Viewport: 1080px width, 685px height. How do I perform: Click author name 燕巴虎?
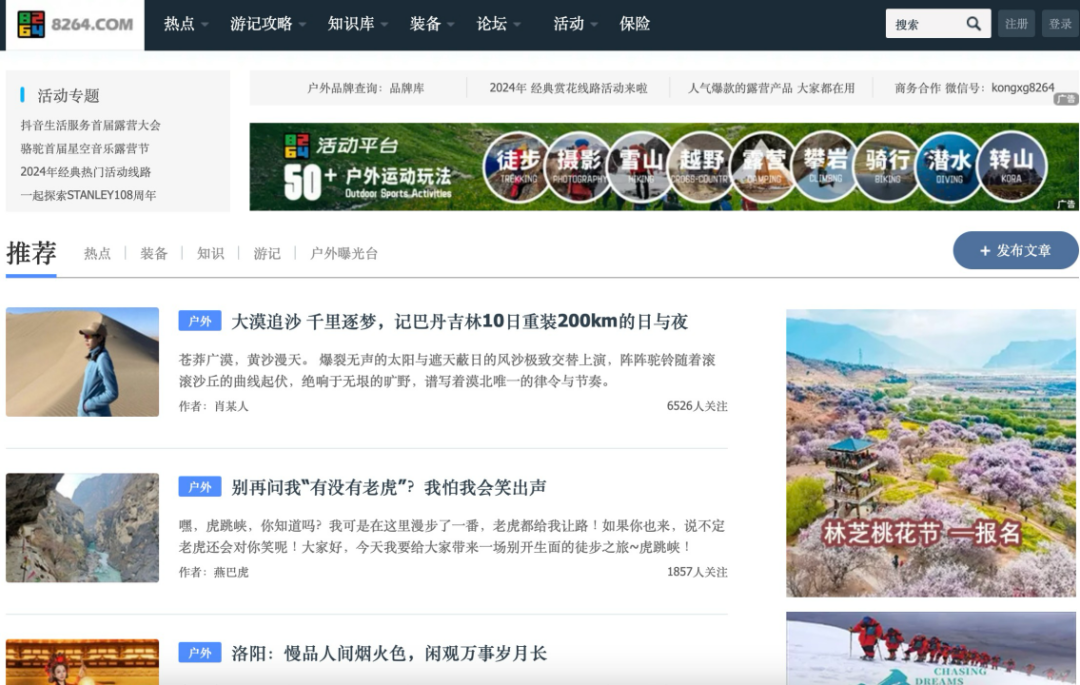231,572
